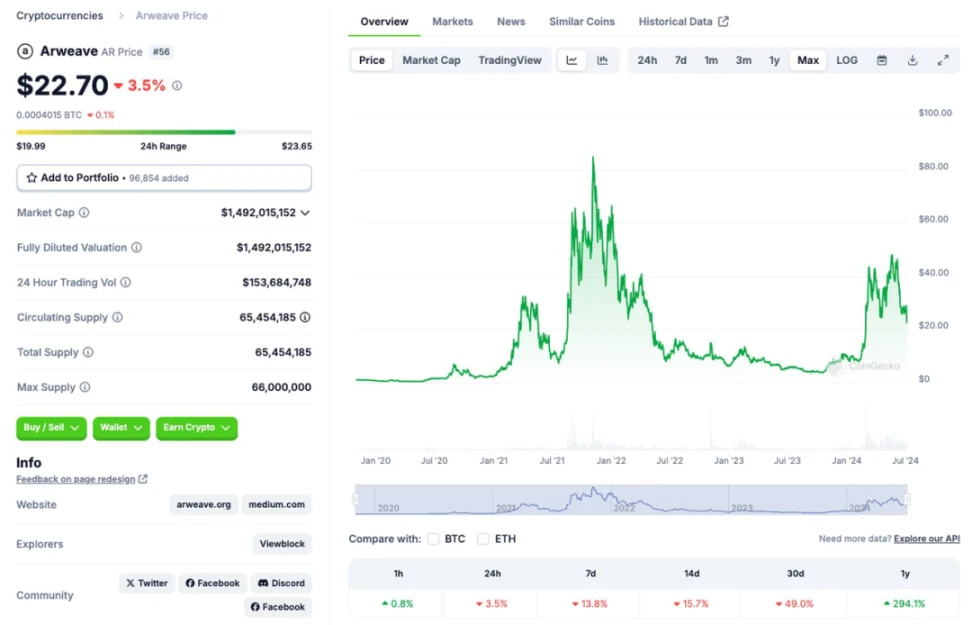This screenshot has width=972, height=625.
Task: Open the arweave.org website link
Action: pyautogui.click(x=204, y=505)
